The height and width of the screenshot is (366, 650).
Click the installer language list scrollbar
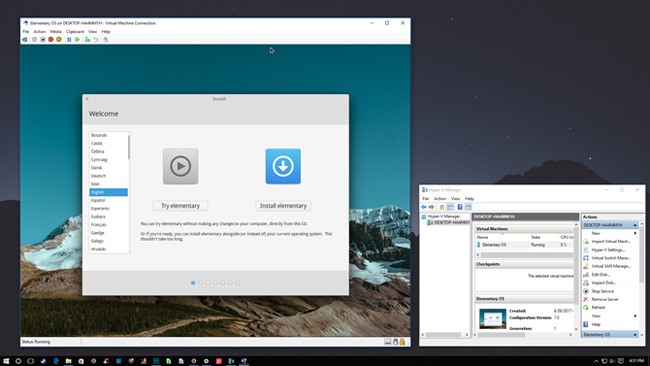coord(129,147)
